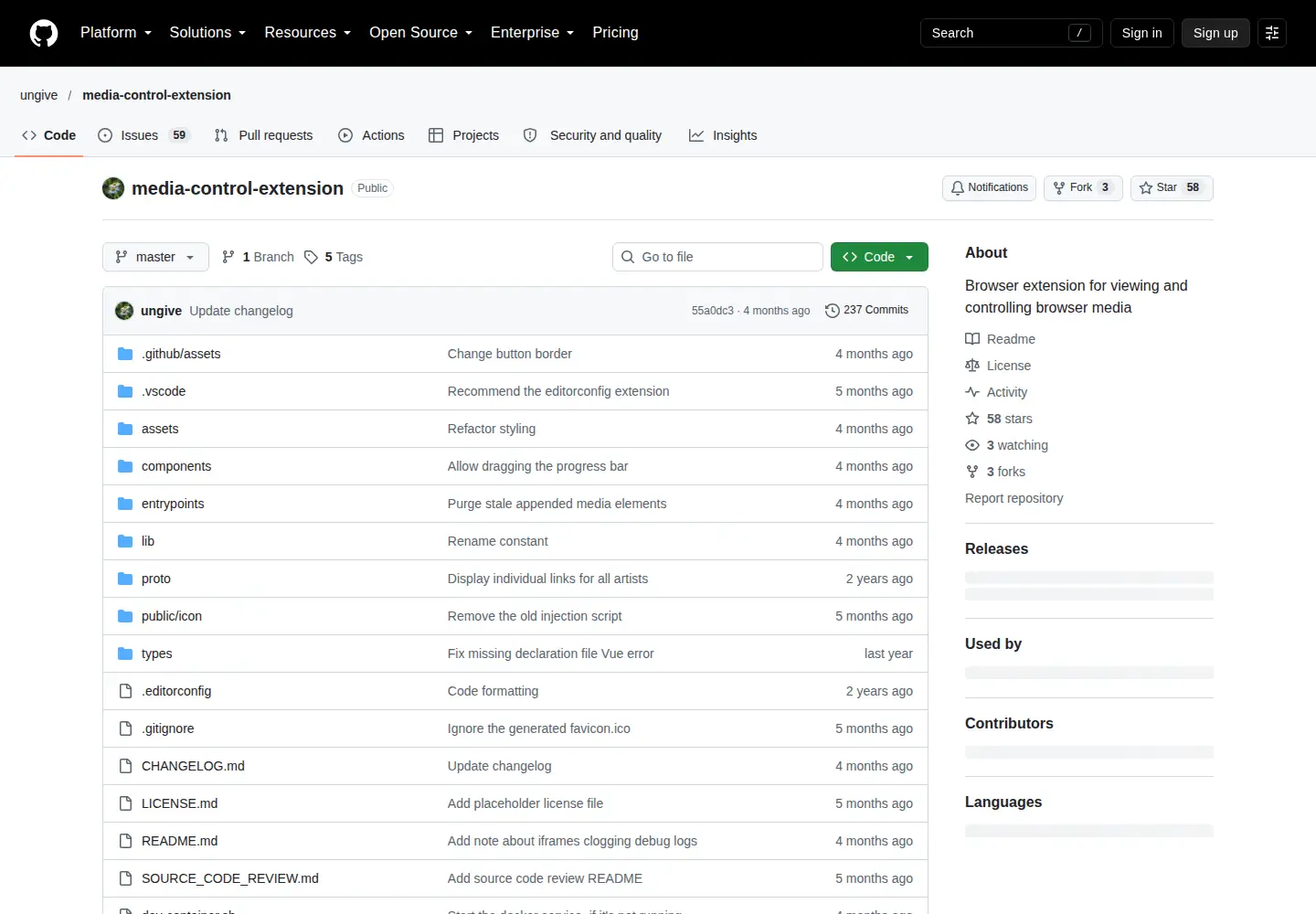Click the star icon beside 58 stars
Viewport: 1316px width, 914px height.
pyautogui.click(x=972, y=419)
